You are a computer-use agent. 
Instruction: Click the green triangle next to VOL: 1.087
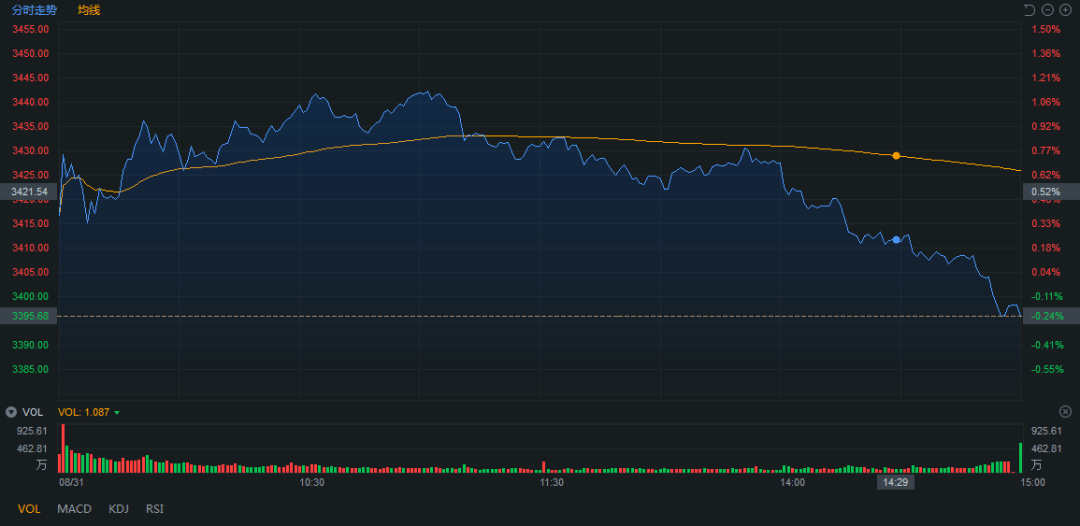coord(117,412)
